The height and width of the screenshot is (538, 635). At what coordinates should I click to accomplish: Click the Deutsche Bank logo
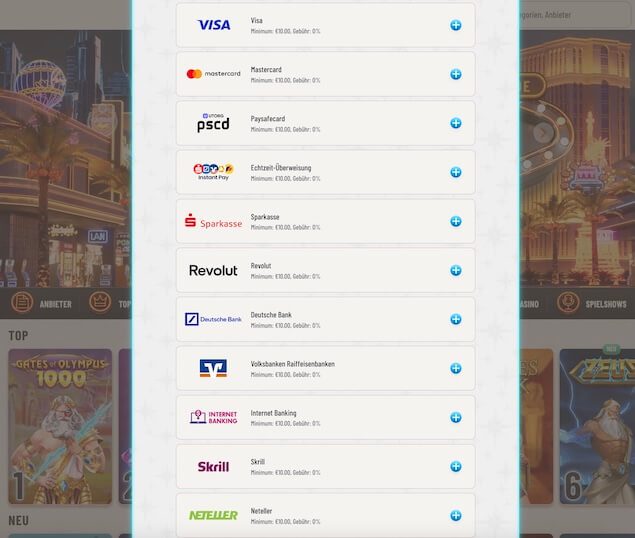click(x=213, y=319)
